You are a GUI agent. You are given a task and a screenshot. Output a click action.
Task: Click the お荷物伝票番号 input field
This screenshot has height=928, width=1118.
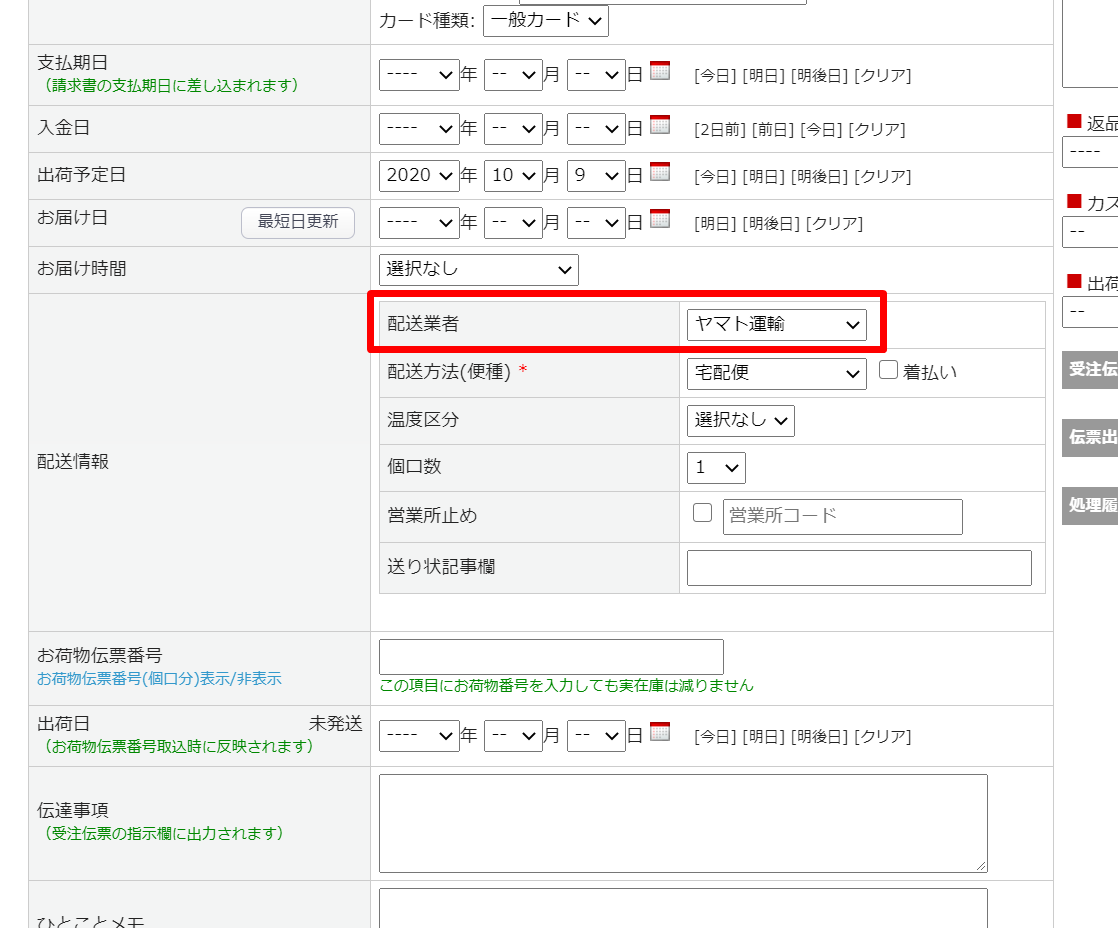551,657
